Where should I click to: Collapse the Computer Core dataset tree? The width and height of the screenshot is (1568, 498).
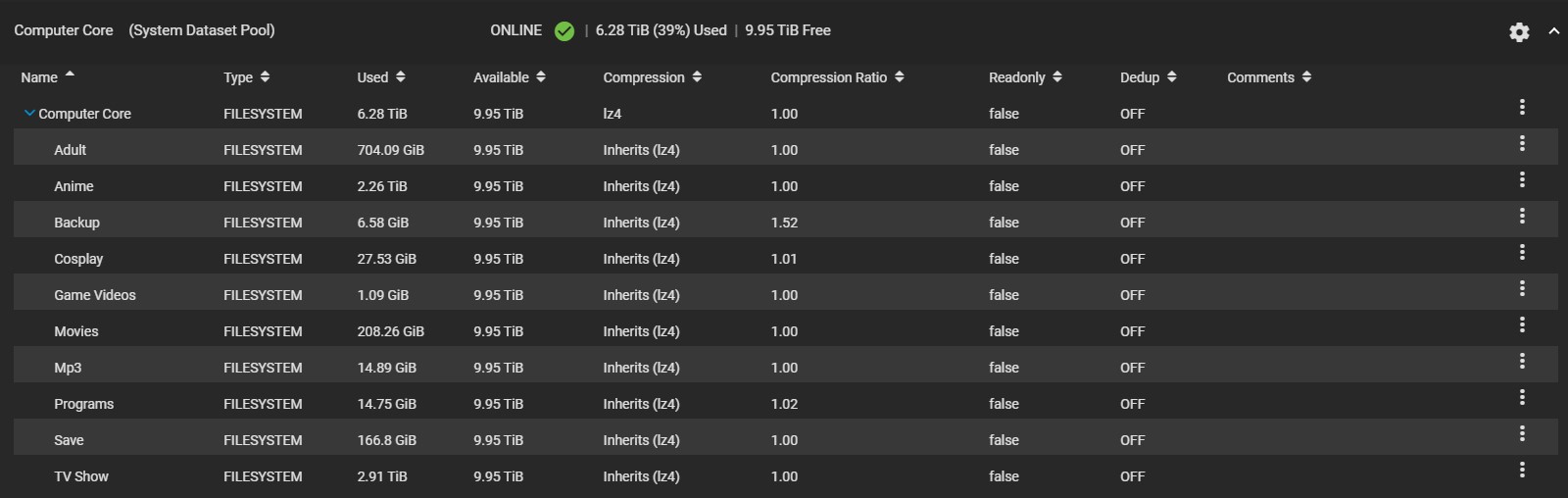point(29,114)
